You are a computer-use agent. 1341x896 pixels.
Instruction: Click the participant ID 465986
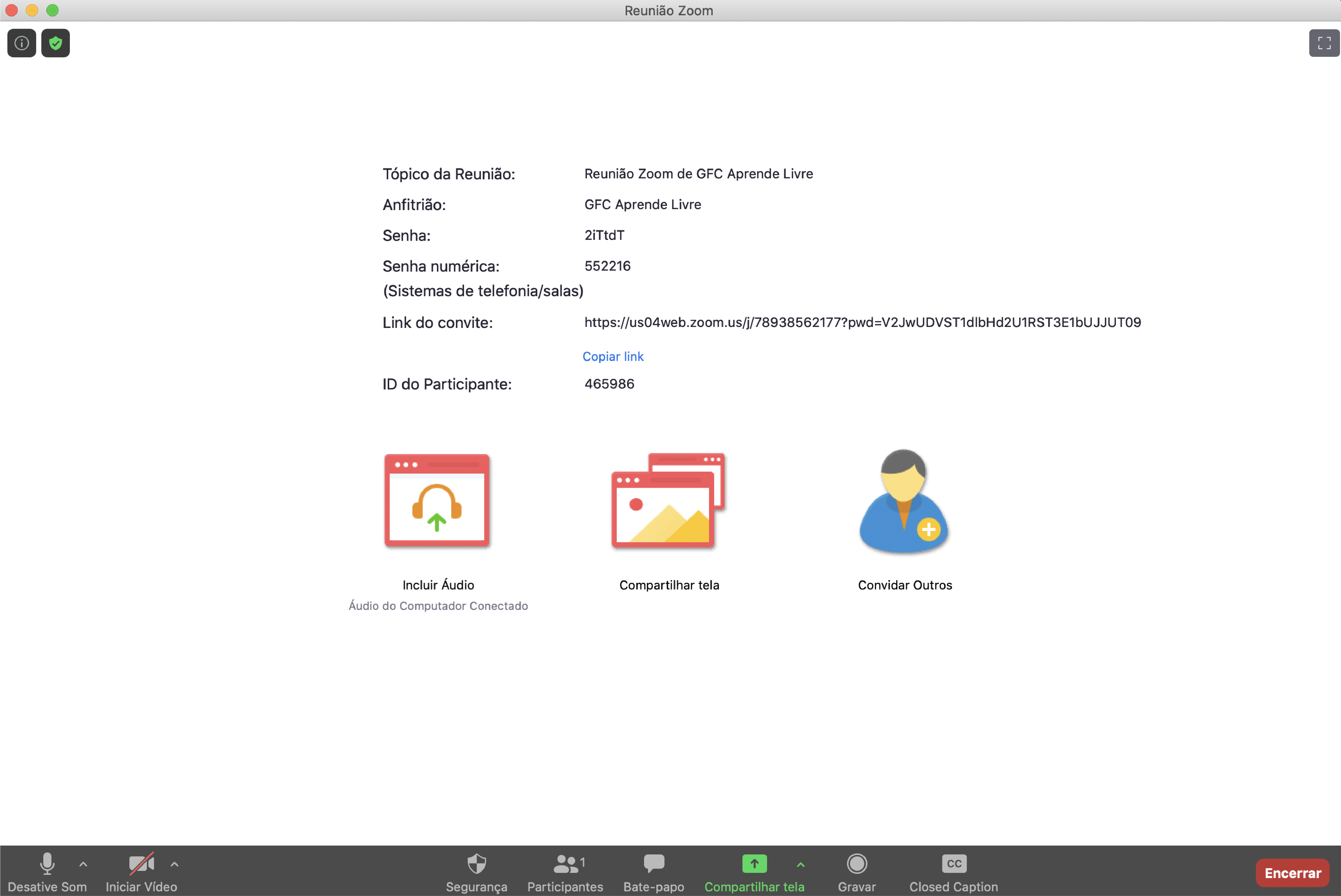pos(609,384)
